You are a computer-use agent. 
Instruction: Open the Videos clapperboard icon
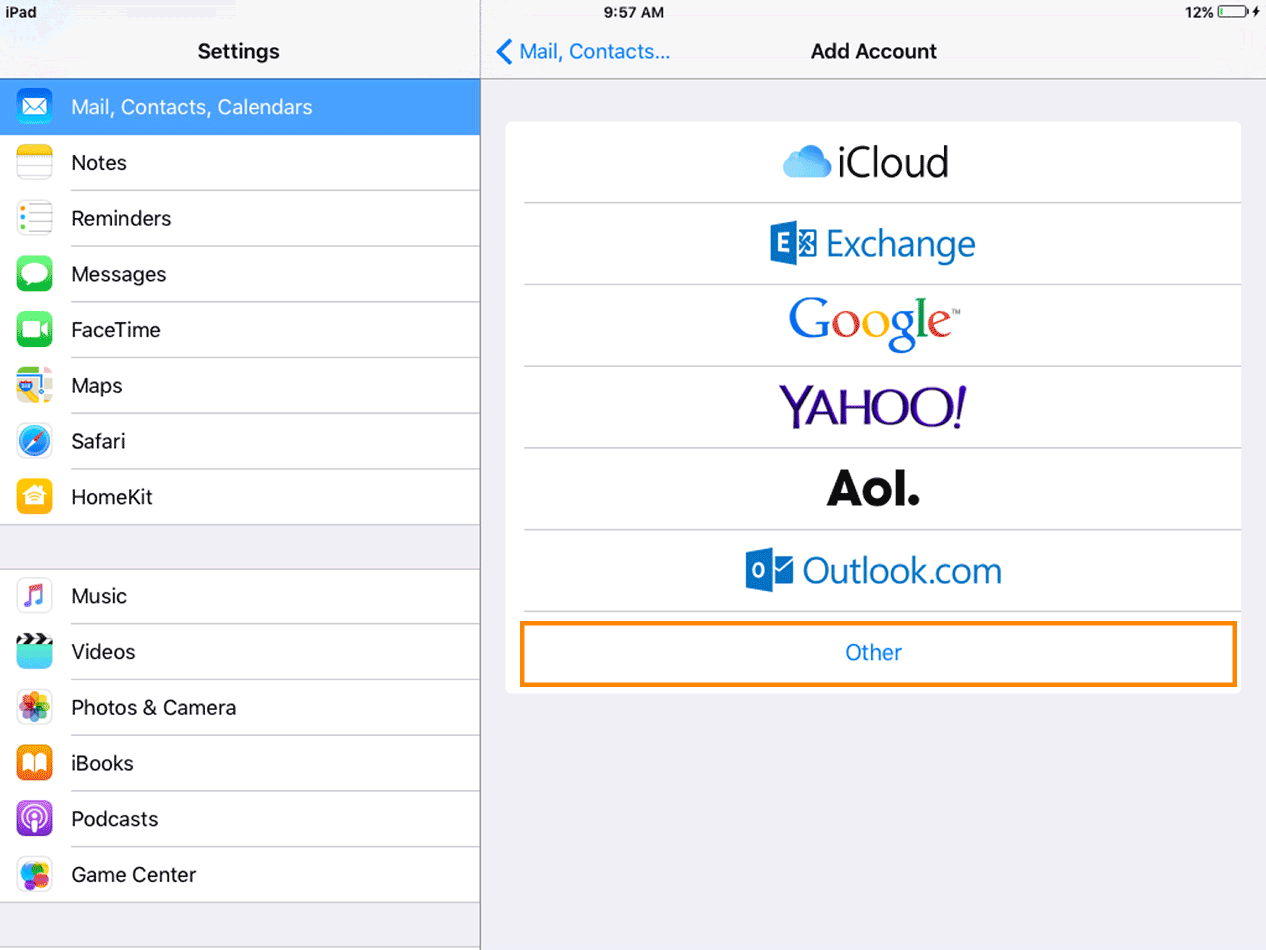(x=34, y=651)
